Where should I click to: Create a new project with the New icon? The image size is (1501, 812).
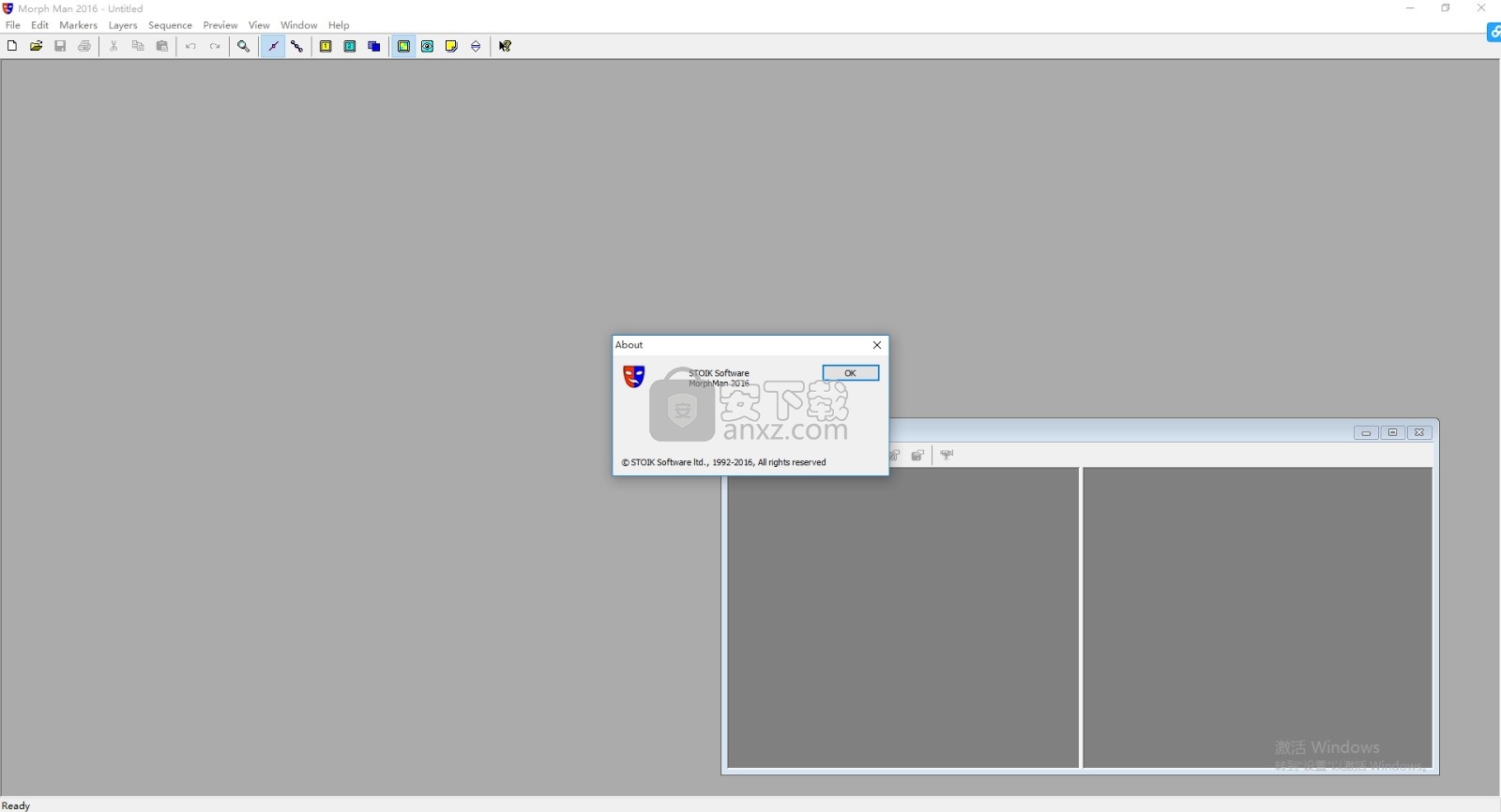(x=12, y=46)
